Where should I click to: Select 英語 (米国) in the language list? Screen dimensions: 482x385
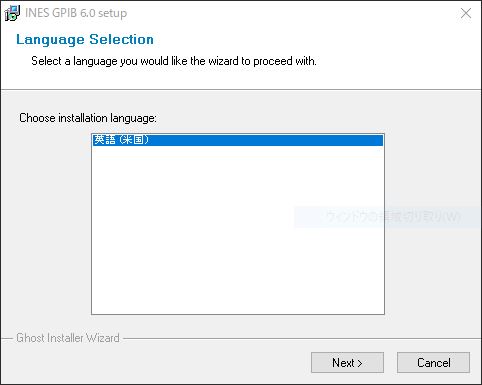click(x=237, y=140)
